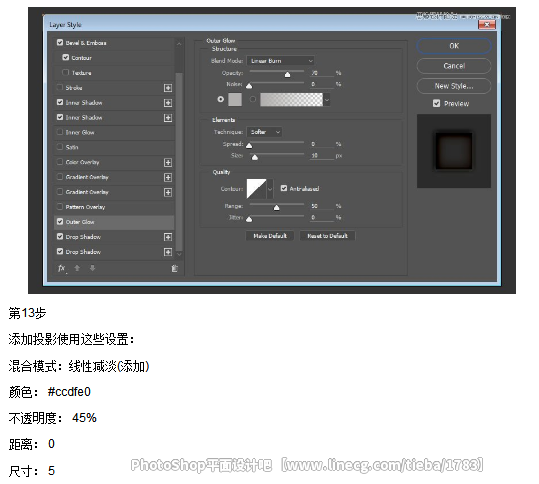Open the fx effects menu icon
The width and height of the screenshot is (539, 484).
pos(62,268)
